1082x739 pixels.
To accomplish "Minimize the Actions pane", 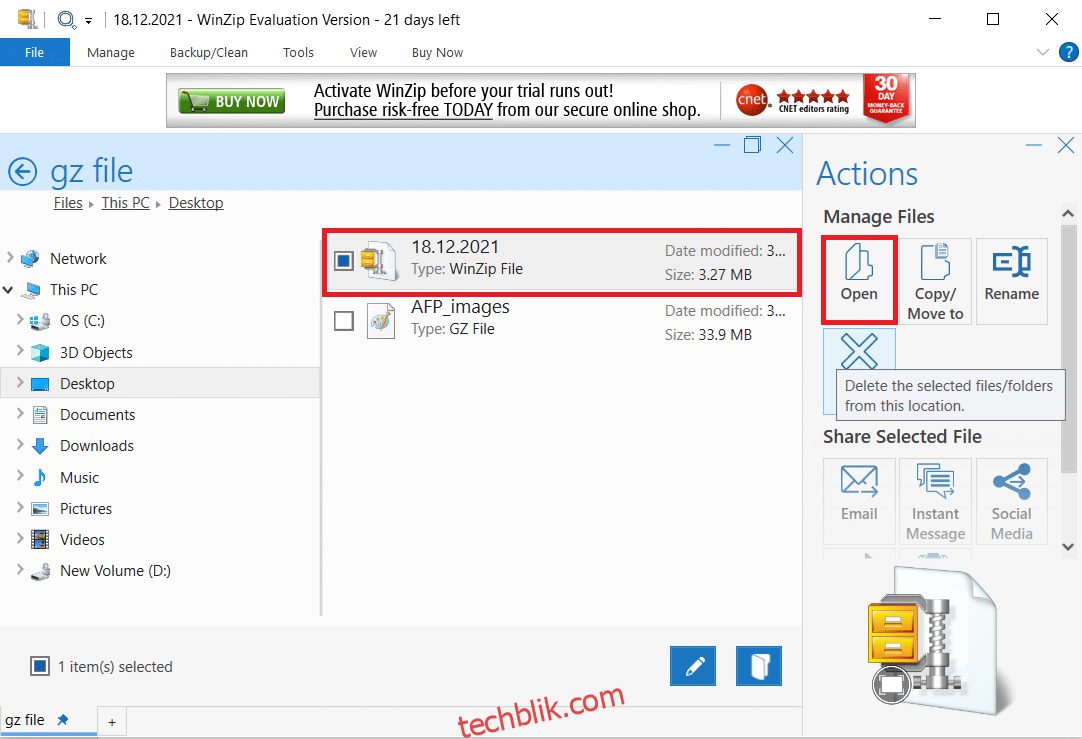I will pos(1034,145).
